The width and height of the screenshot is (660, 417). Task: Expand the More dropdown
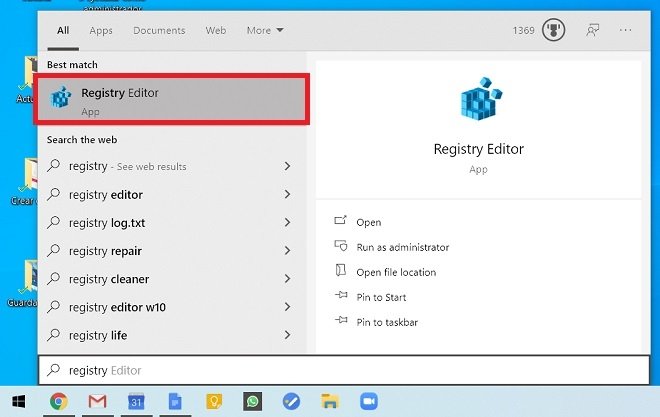click(265, 30)
